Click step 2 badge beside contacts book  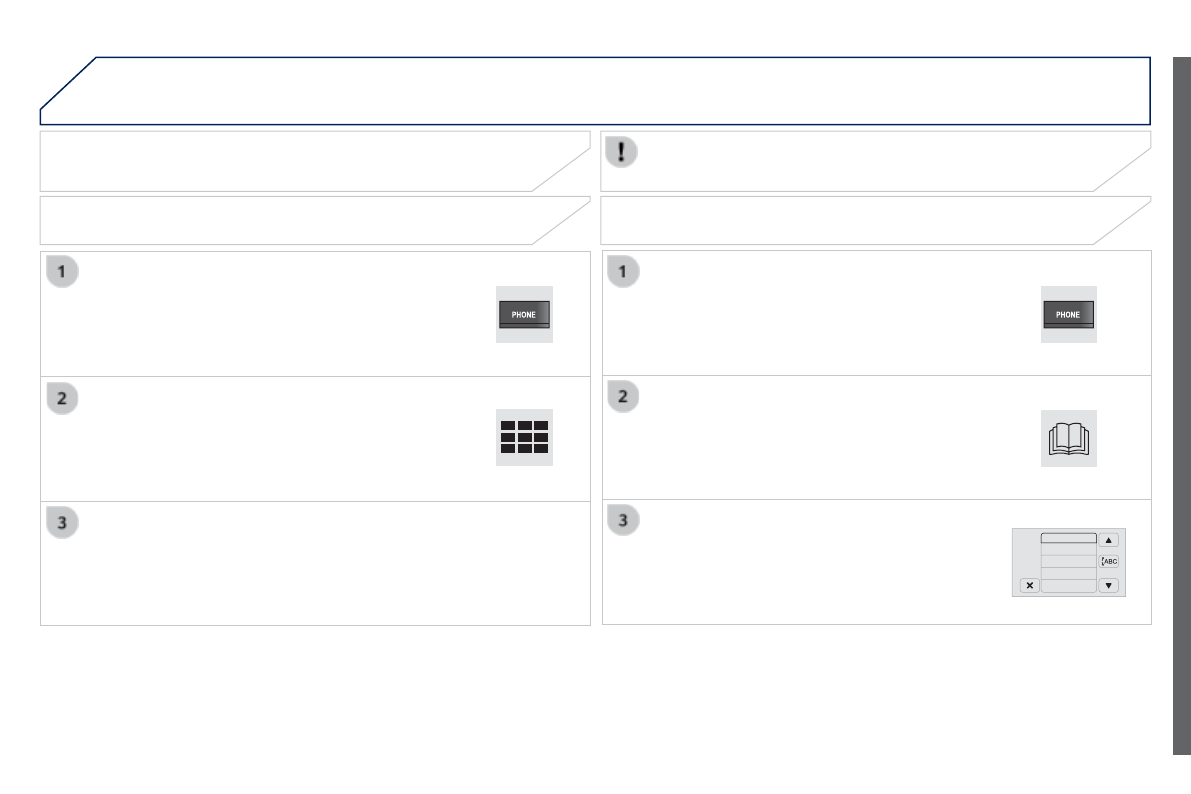point(624,398)
